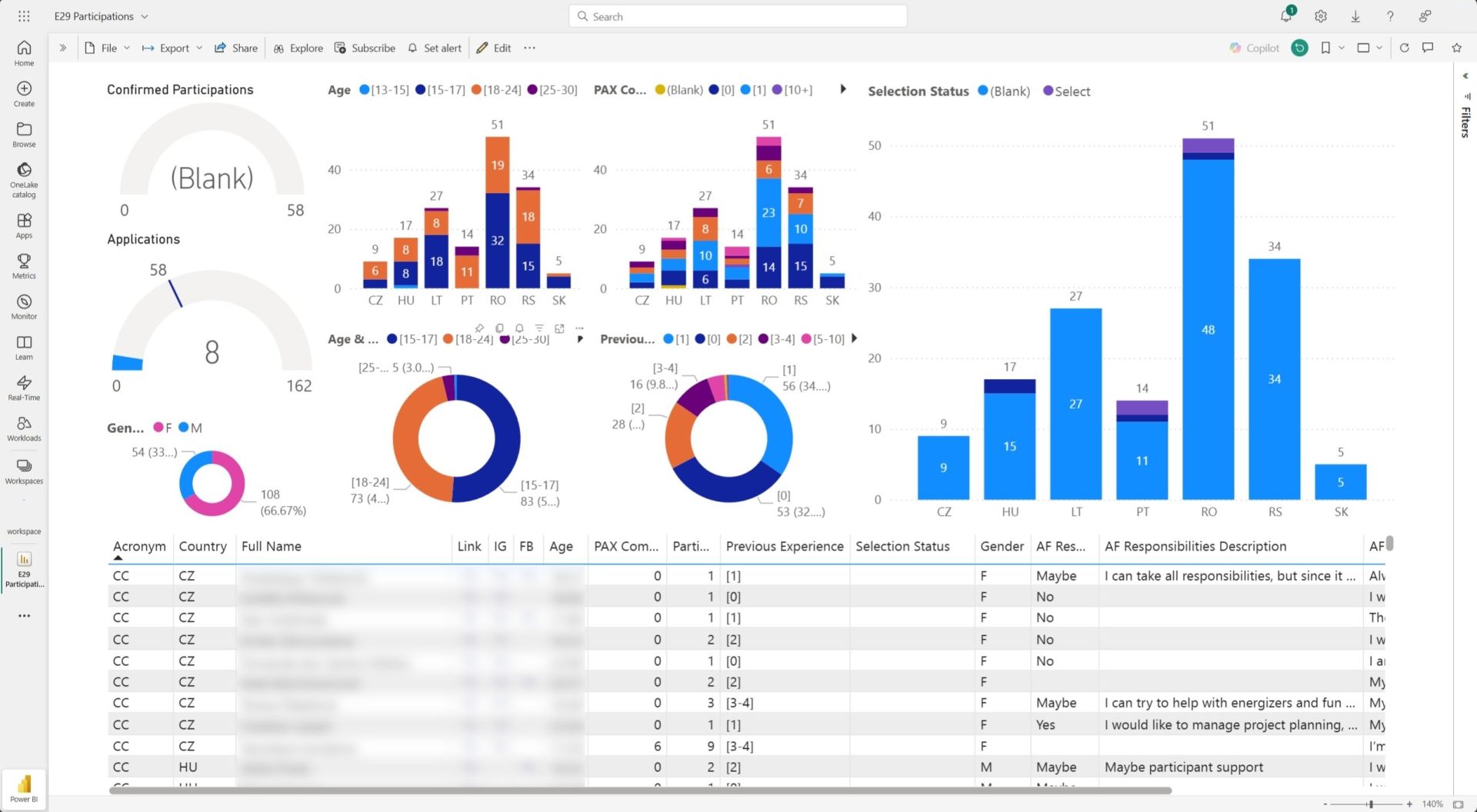The width and height of the screenshot is (1477, 812).
Task: Click the Explore menu item
Action: pos(298,48)
